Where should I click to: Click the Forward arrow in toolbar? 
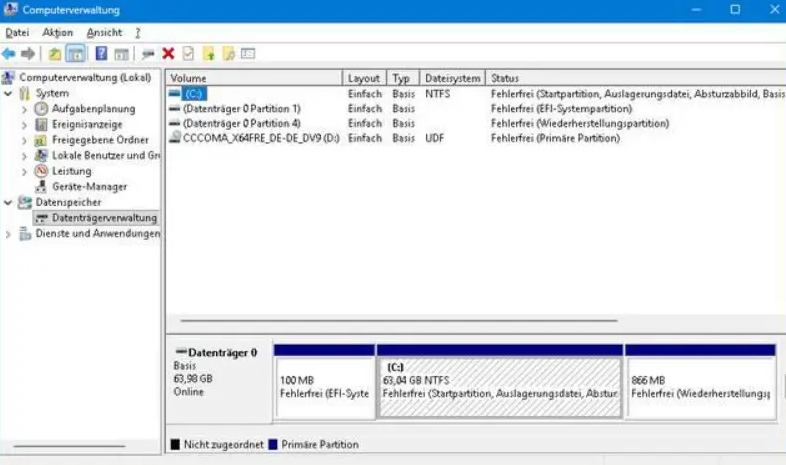[28, 54]
